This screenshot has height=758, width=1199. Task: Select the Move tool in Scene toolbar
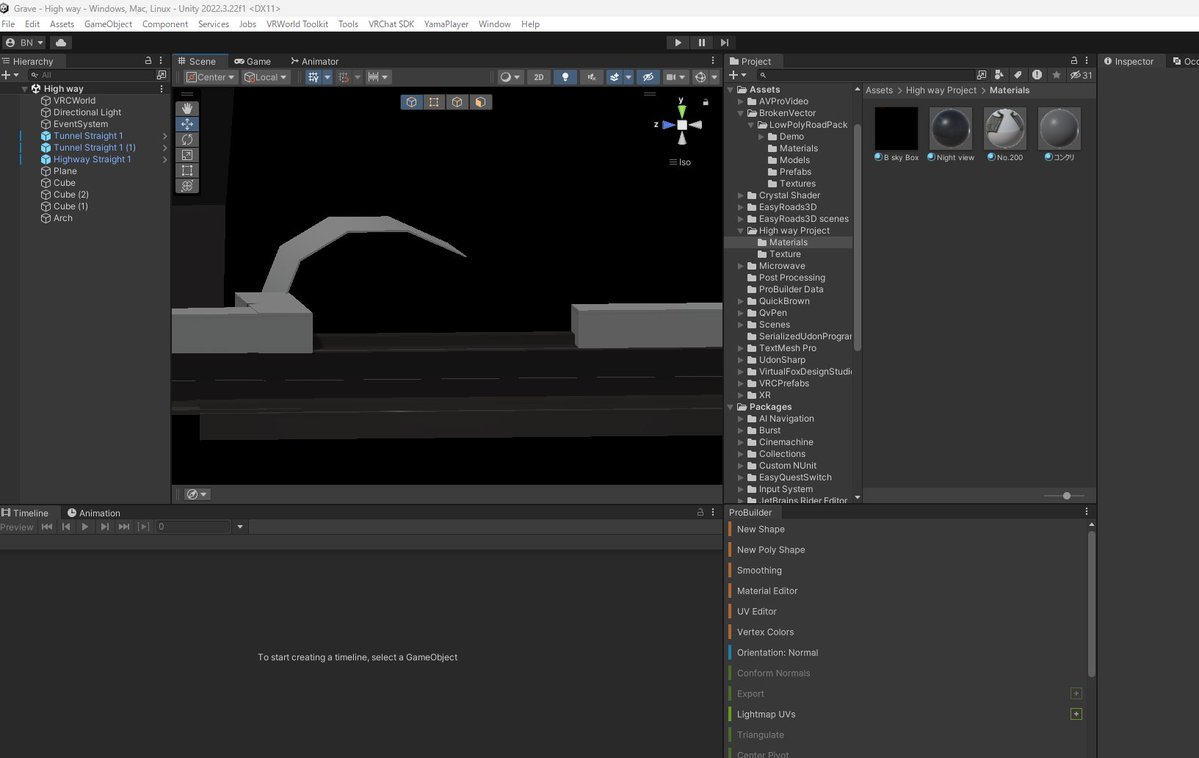187,124
